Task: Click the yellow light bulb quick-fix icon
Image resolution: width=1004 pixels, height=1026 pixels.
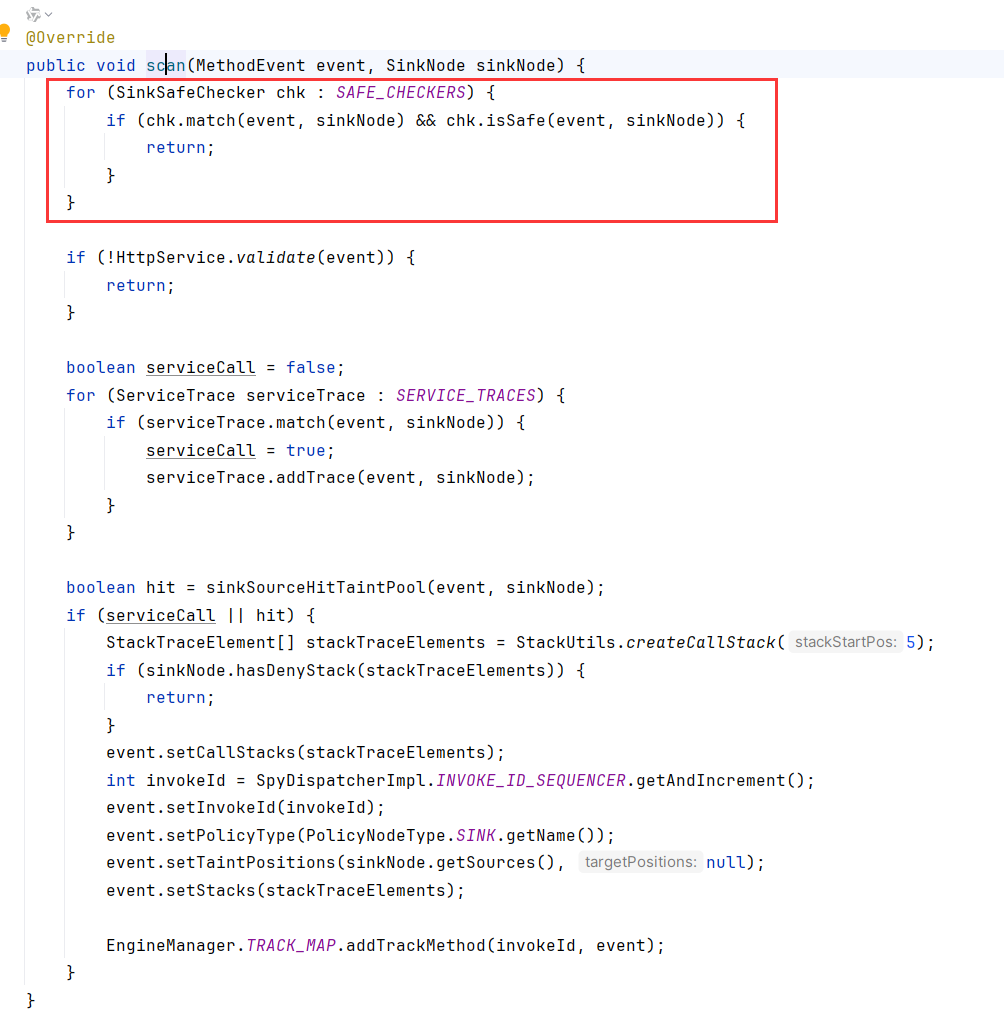Action: tap(5, 32)
